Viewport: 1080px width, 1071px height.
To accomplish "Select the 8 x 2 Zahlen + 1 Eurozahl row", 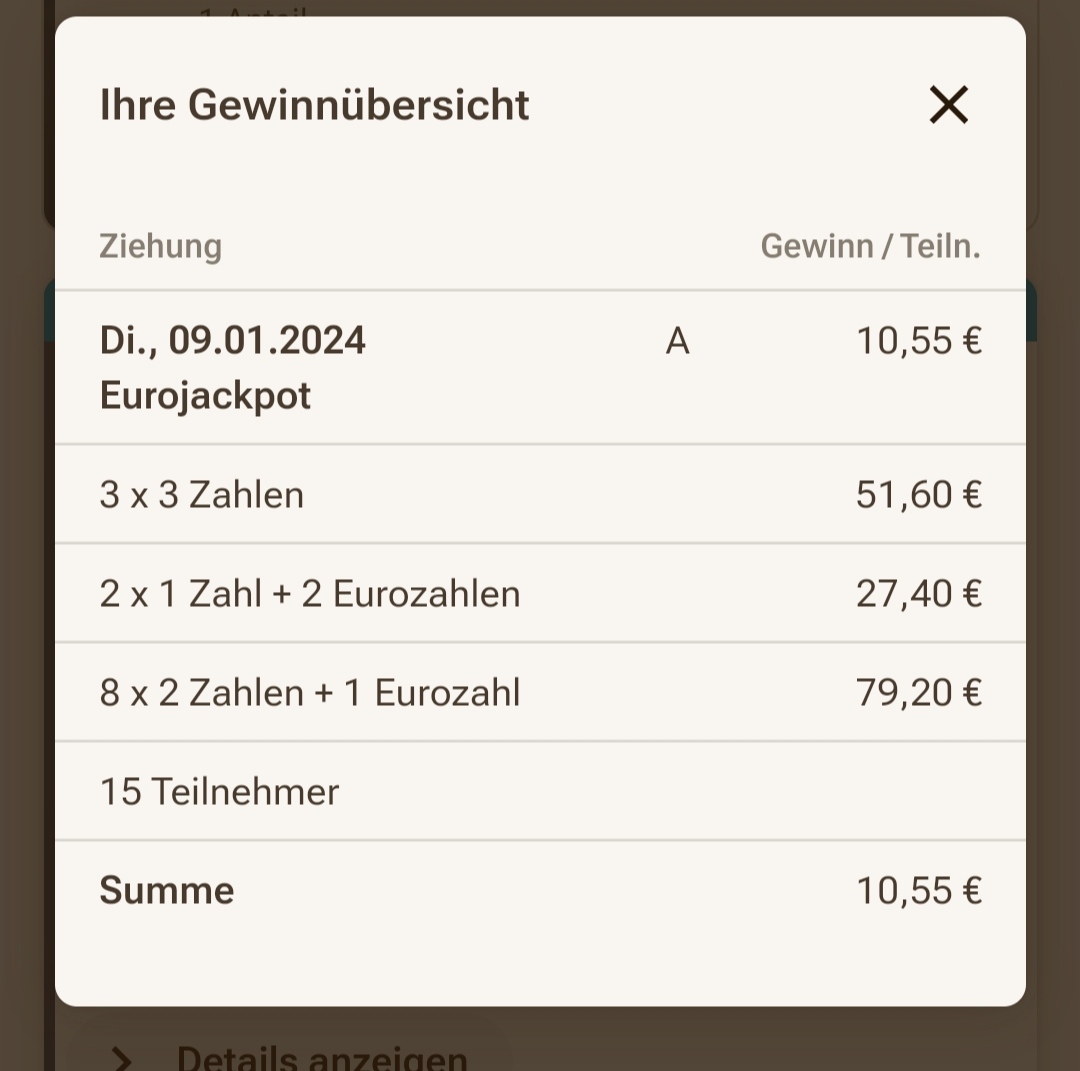I will (540, 693).
